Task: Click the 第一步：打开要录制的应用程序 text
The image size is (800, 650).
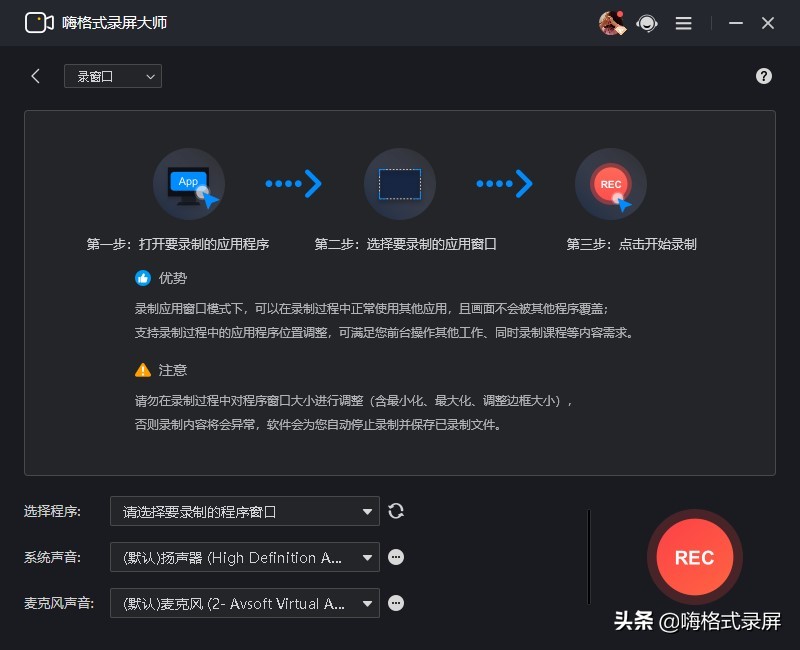Action: click(x=178, y=244)
